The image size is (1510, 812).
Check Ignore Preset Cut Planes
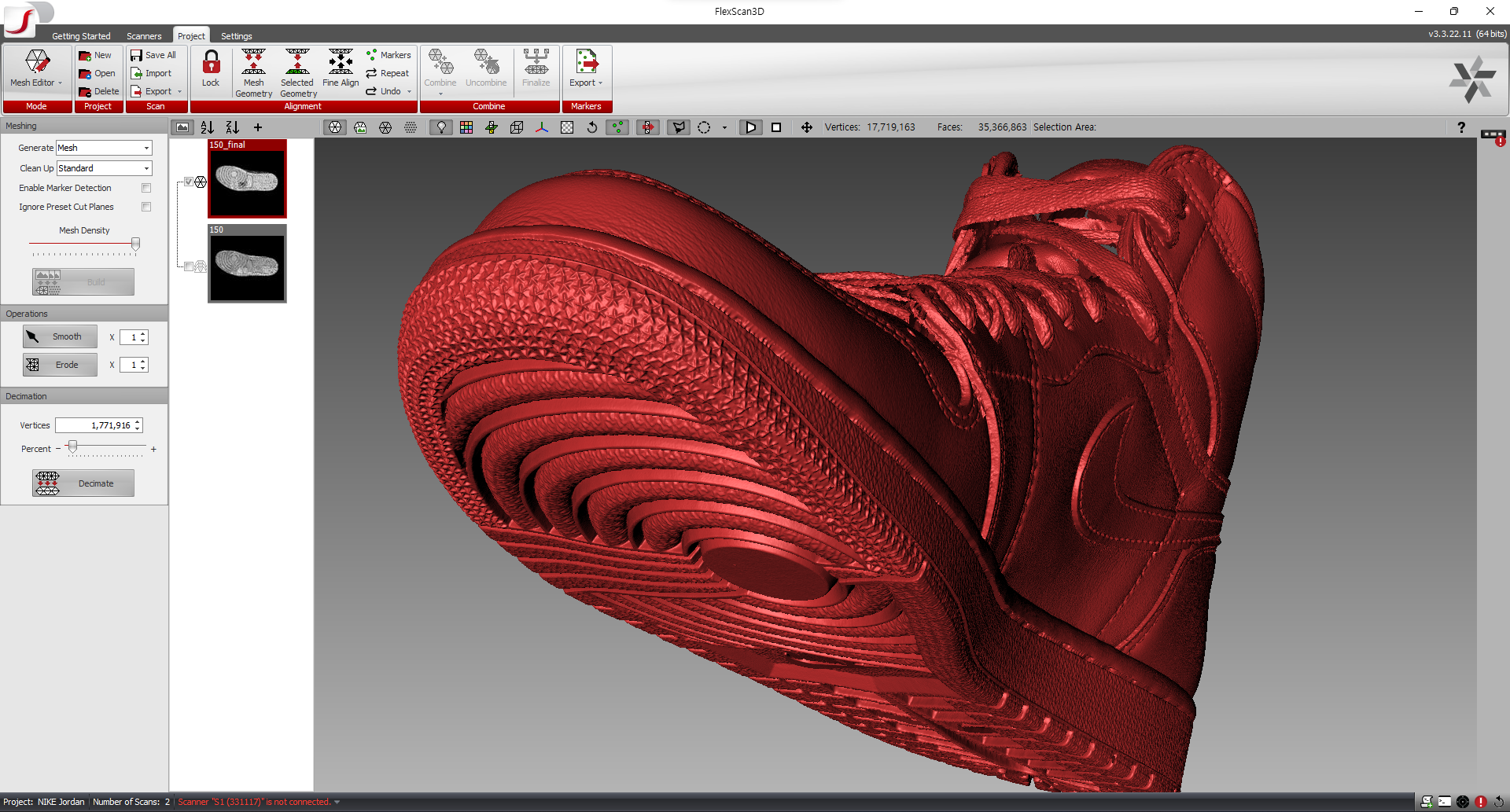click(146, 207)
